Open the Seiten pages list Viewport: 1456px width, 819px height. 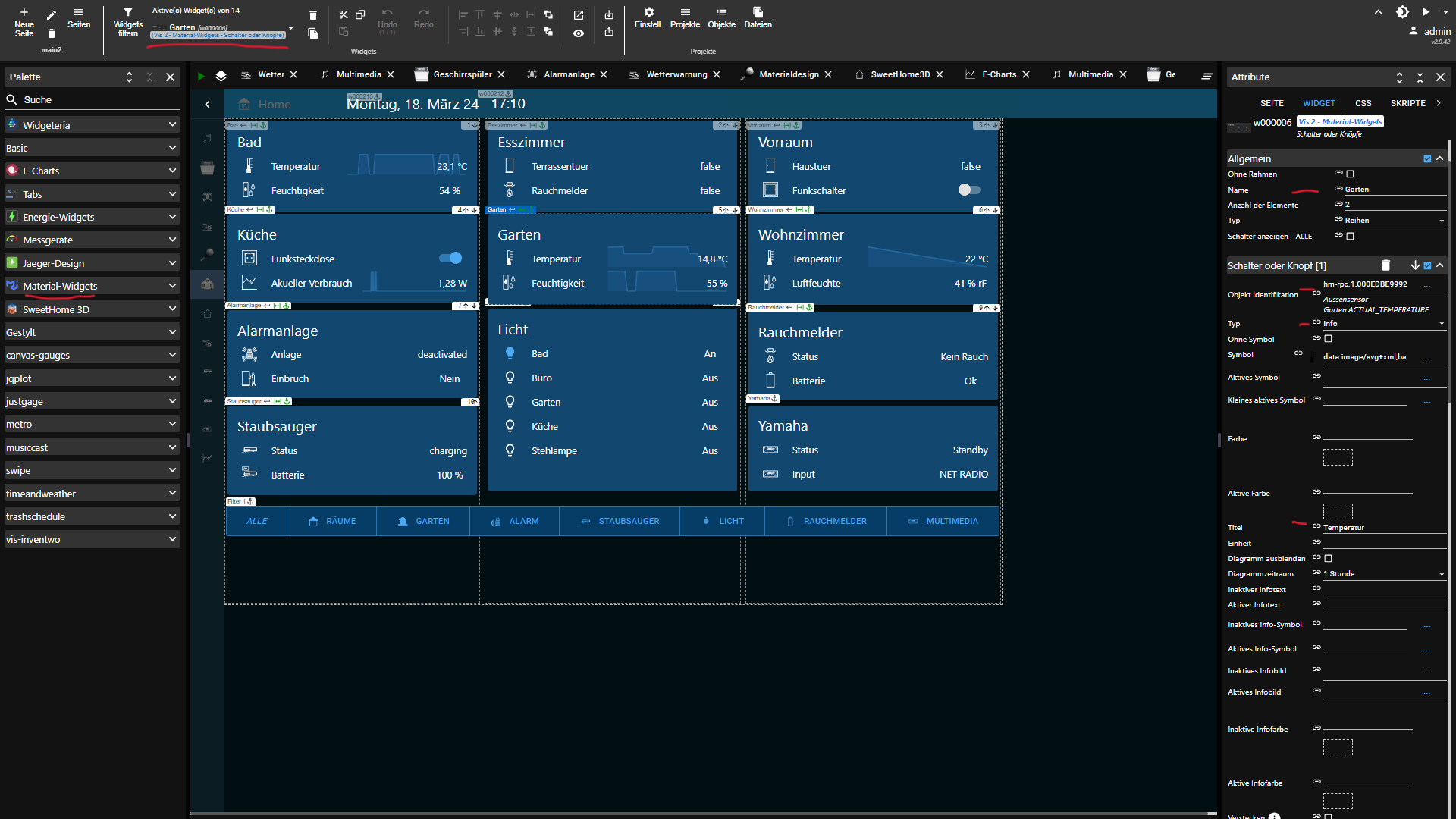tap(79, 18)
